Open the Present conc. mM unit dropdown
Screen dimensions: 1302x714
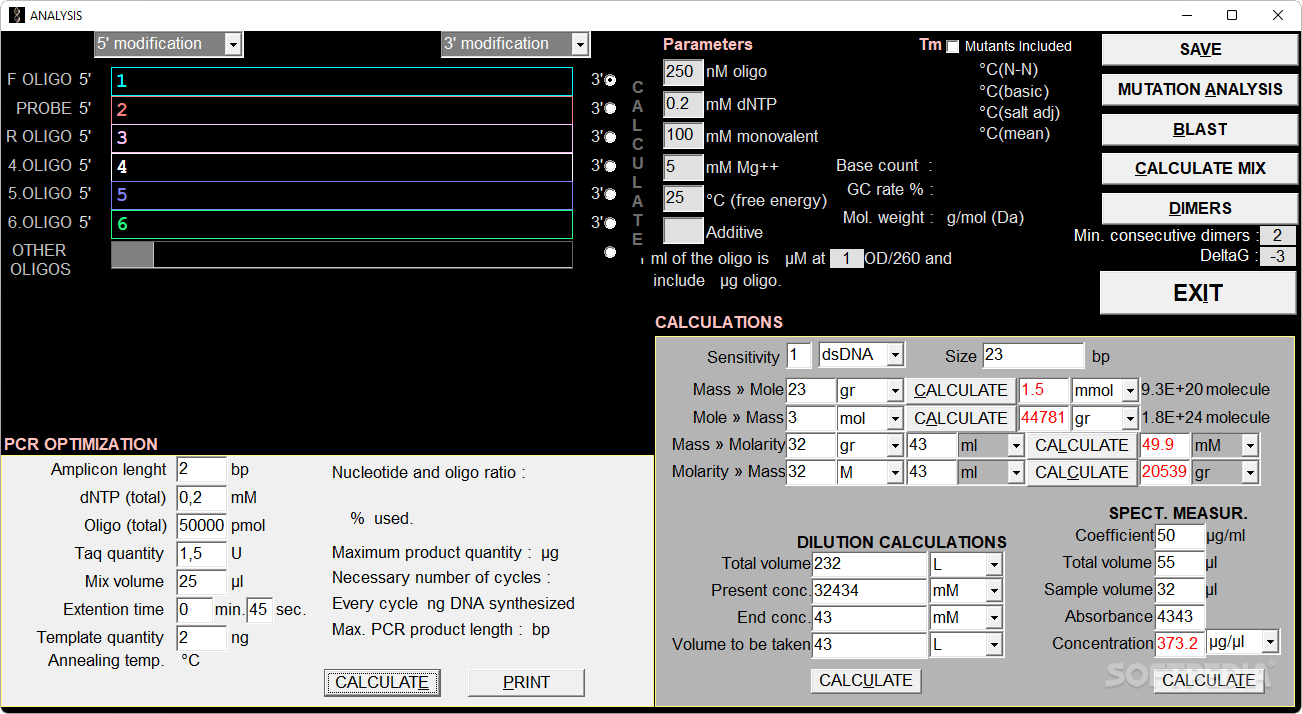pyautogui.click(x=993, y=591)
